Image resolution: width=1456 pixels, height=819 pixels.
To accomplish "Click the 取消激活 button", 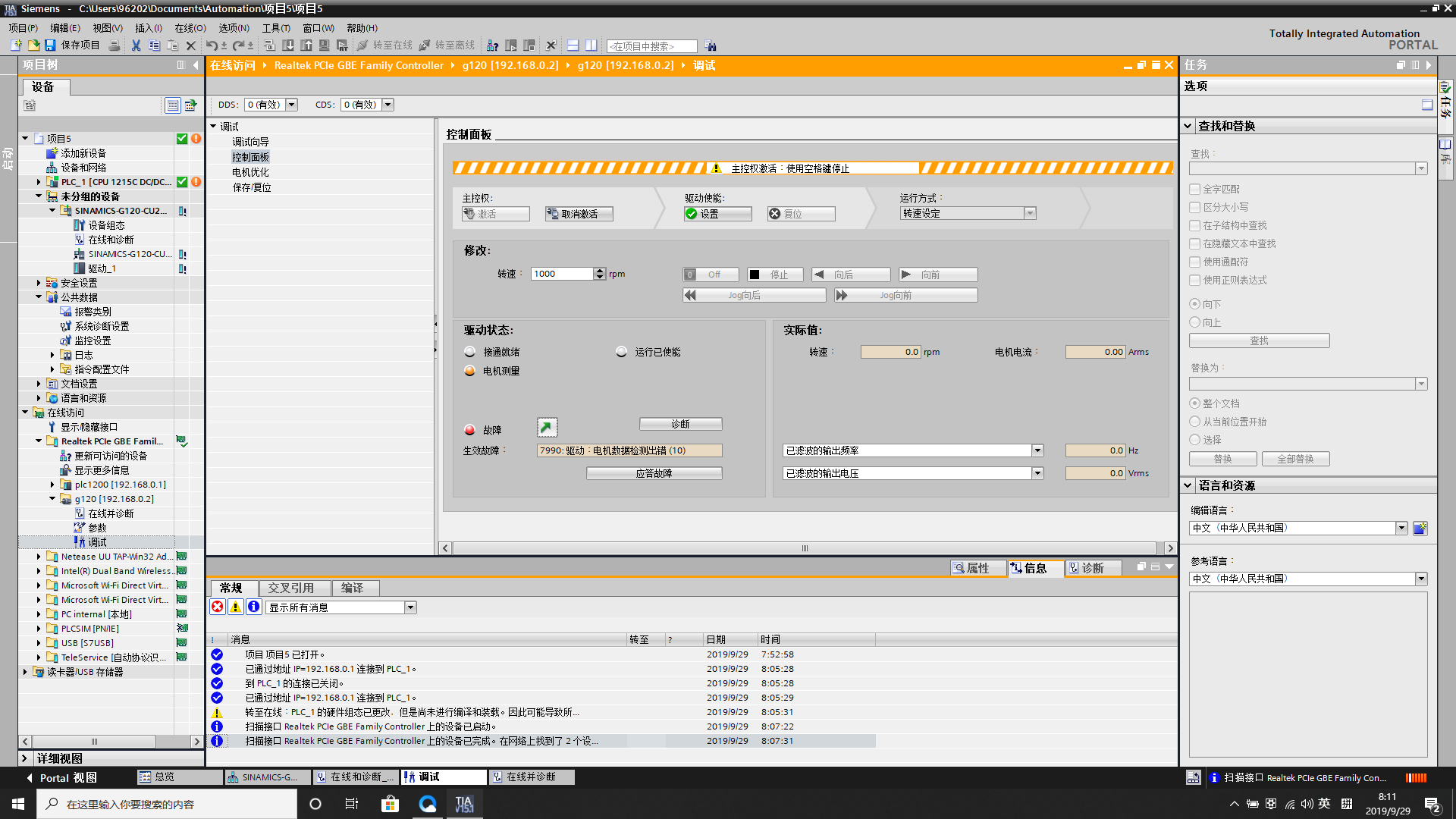I will pos(579,214).
